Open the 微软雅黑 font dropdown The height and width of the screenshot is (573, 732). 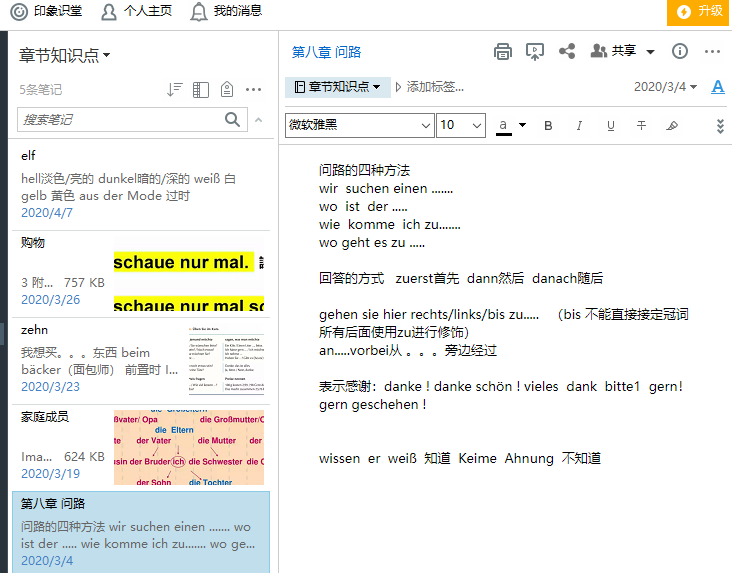point(360,125)
